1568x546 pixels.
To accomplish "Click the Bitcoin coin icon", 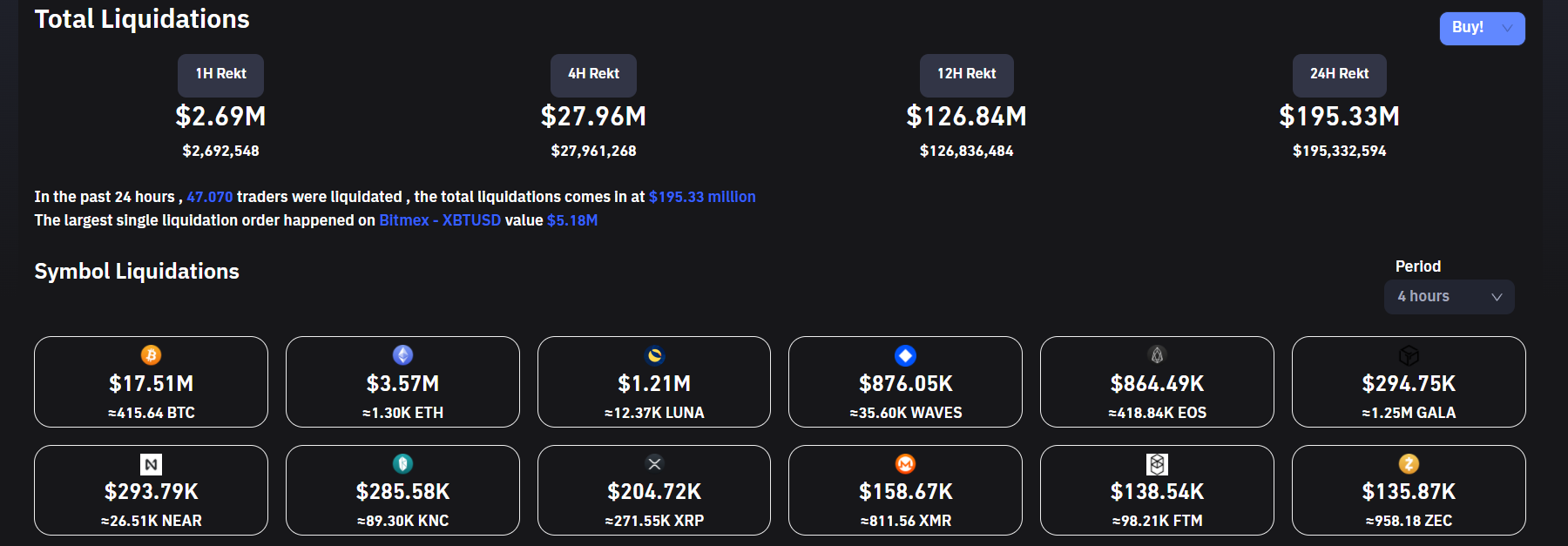I will coord(151,355).
